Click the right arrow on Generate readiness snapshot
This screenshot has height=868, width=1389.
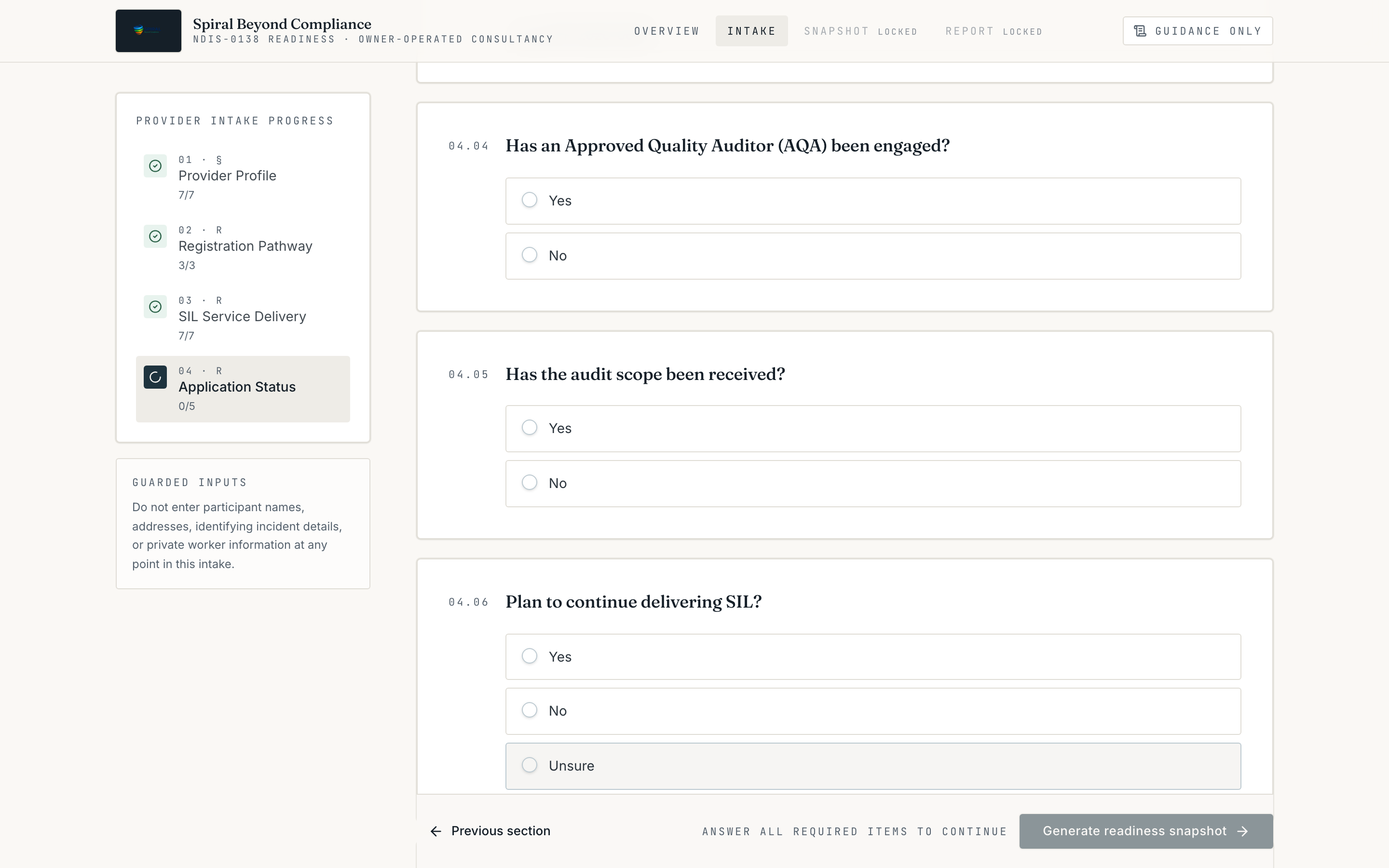(x=1243, y=831)
